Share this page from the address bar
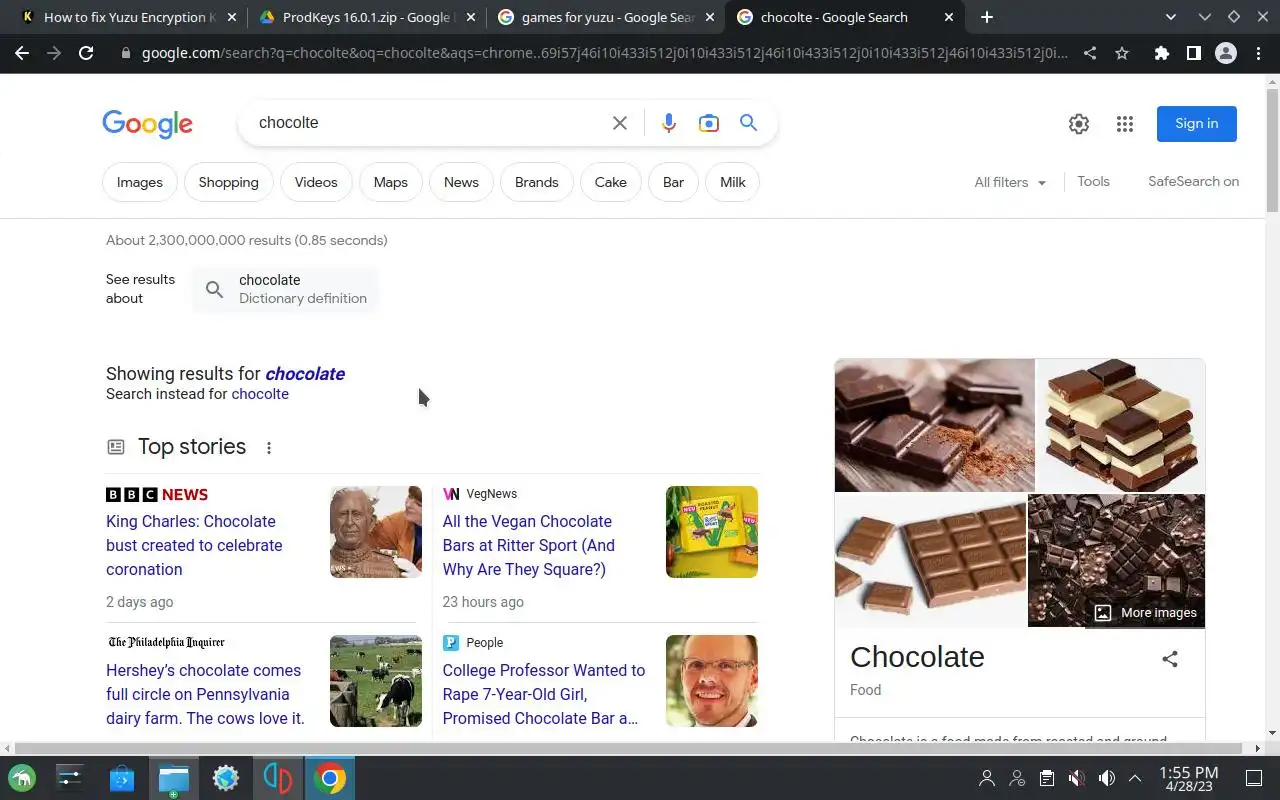 pos(1090,53)
